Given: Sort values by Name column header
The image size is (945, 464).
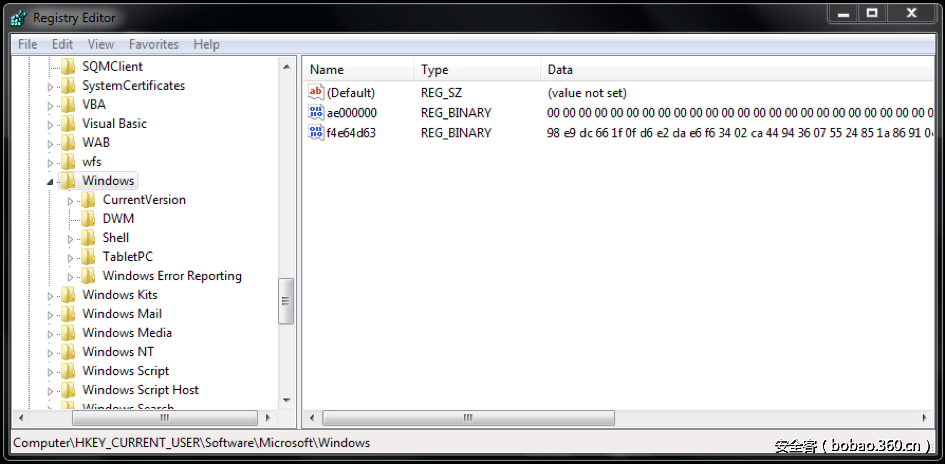Looking at the screenshot, I should click(x=358, y=70).
